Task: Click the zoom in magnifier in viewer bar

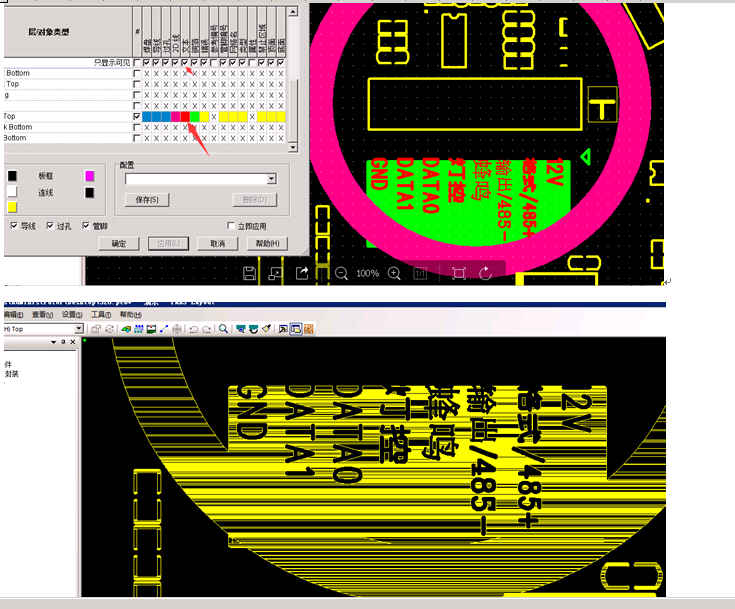Action: [394, 273]
